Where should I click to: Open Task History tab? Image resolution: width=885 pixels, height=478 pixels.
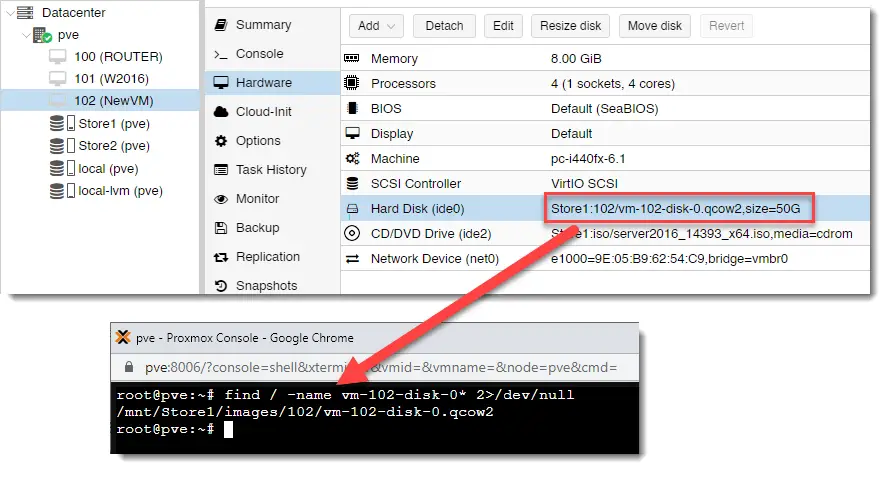(x=272, y=169)
